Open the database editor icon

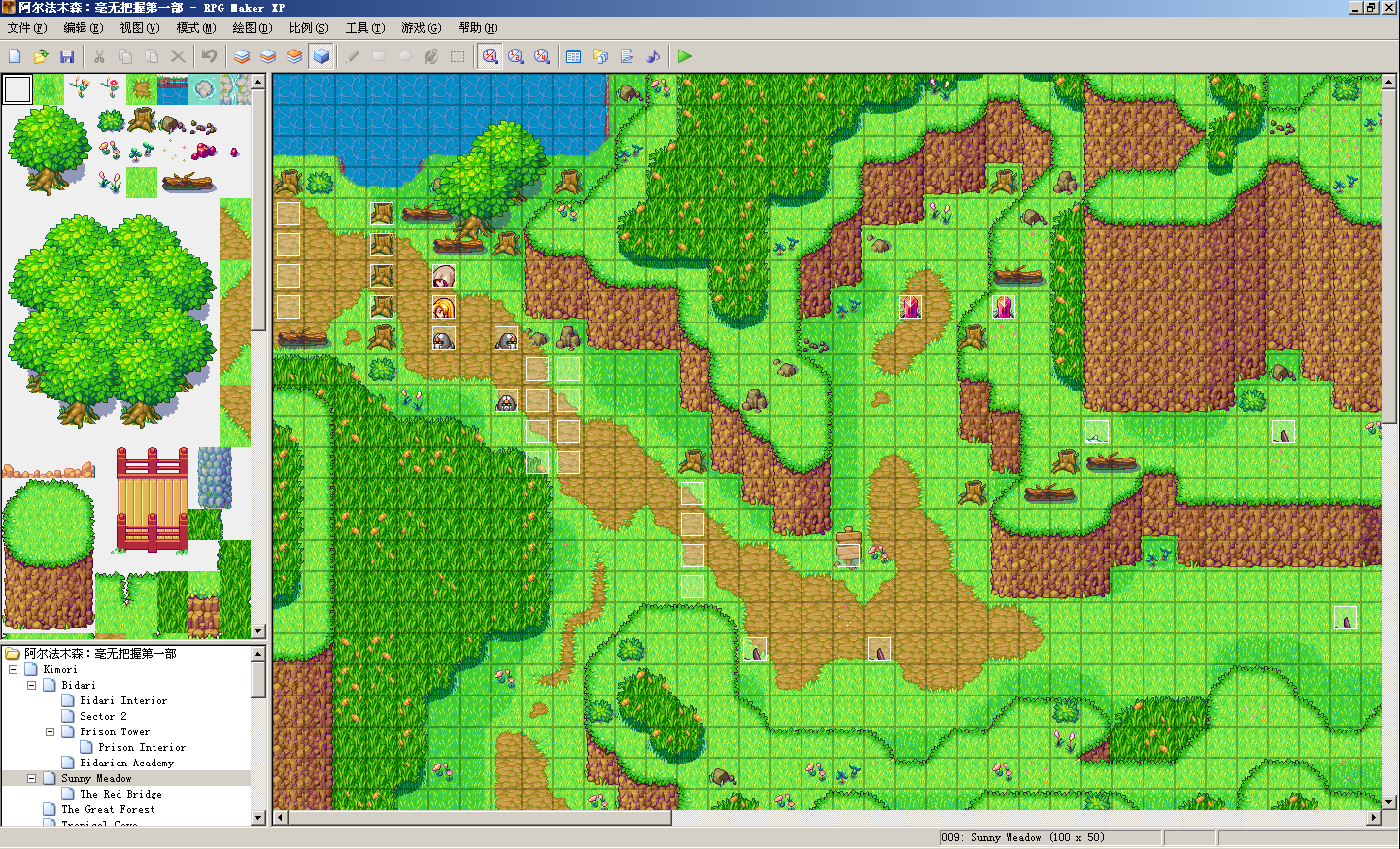pos(574,56)
